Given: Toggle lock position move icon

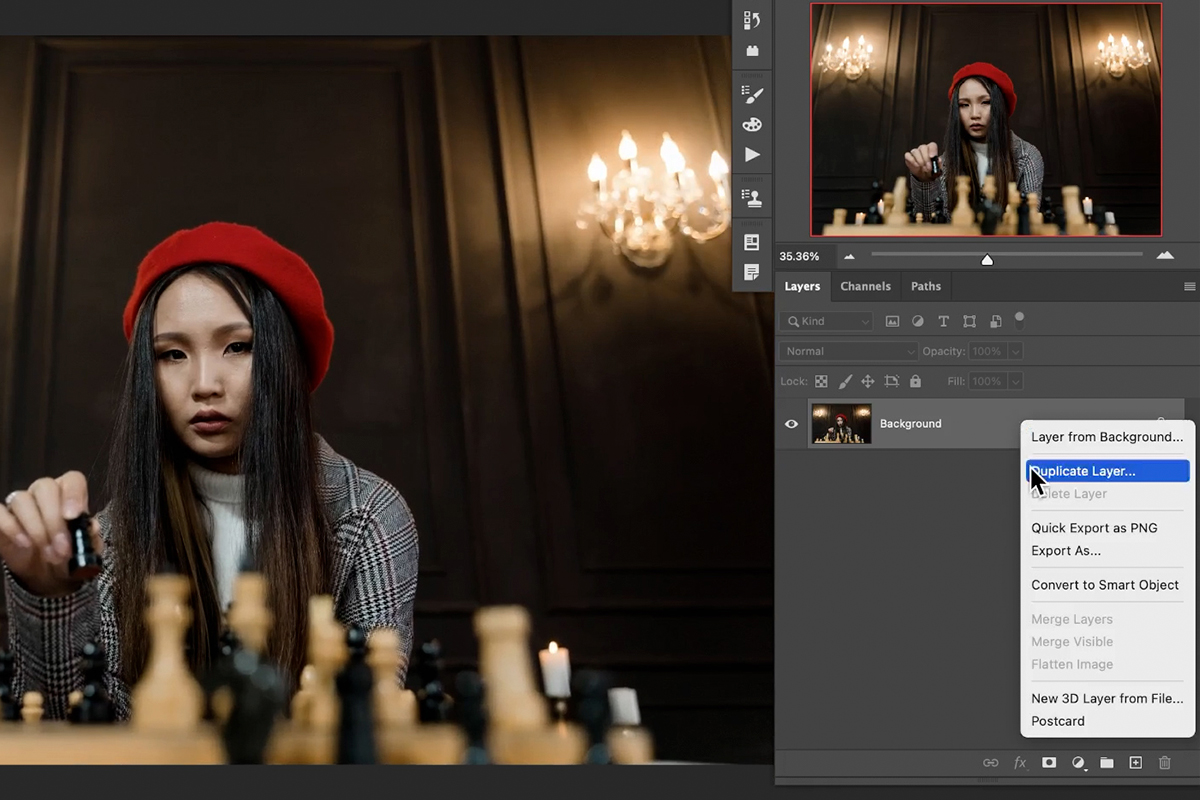Looking at the screenshot, I should tap(868, 382).
